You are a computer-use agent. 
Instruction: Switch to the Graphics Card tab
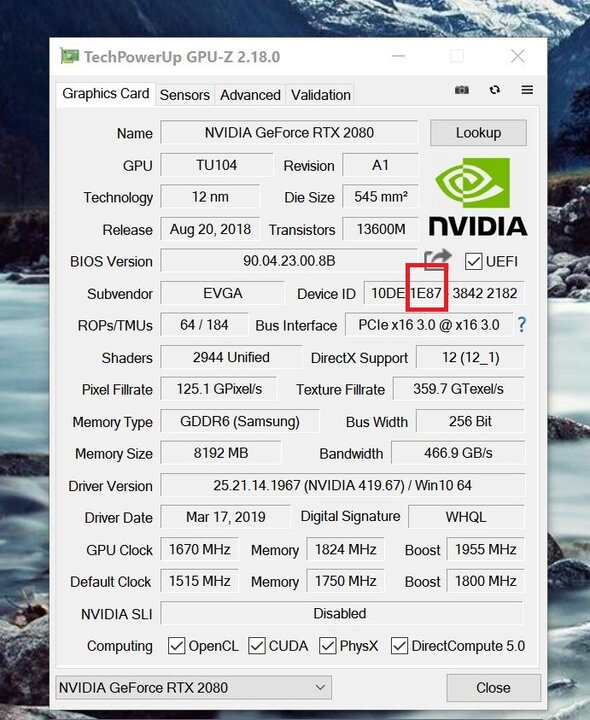(106, 94)
